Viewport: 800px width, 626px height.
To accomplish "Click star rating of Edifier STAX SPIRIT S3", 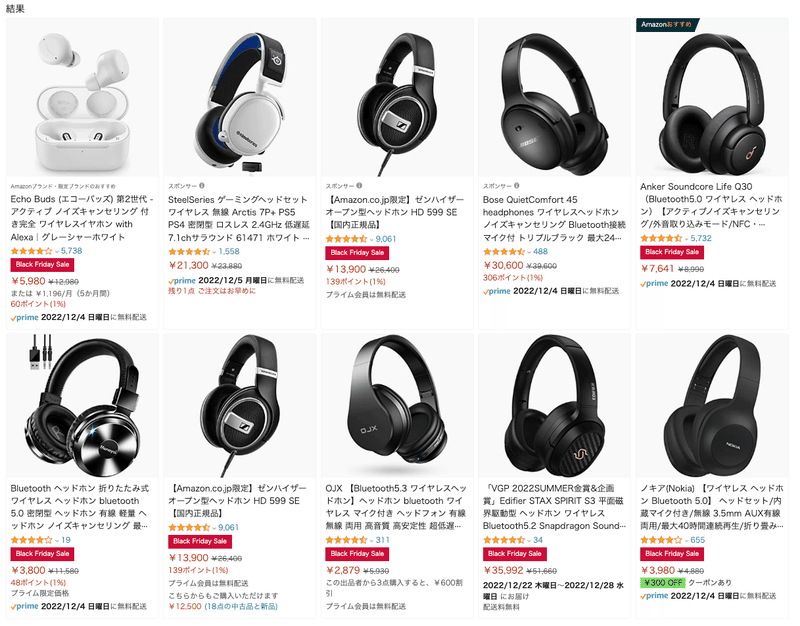I will tap(503, 540).
